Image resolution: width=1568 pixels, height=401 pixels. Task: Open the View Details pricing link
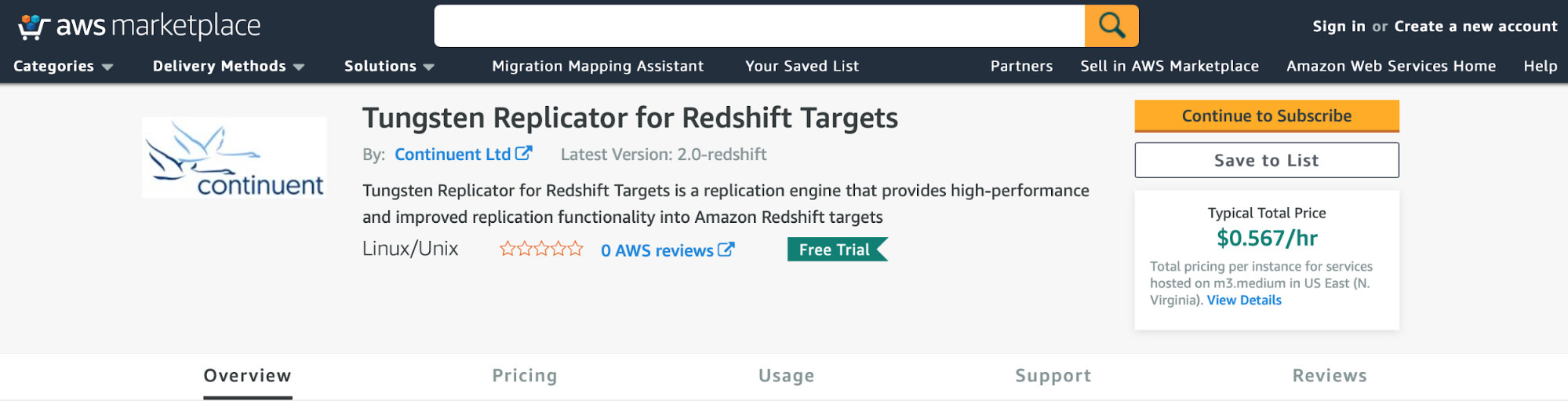click(1244, 300)
